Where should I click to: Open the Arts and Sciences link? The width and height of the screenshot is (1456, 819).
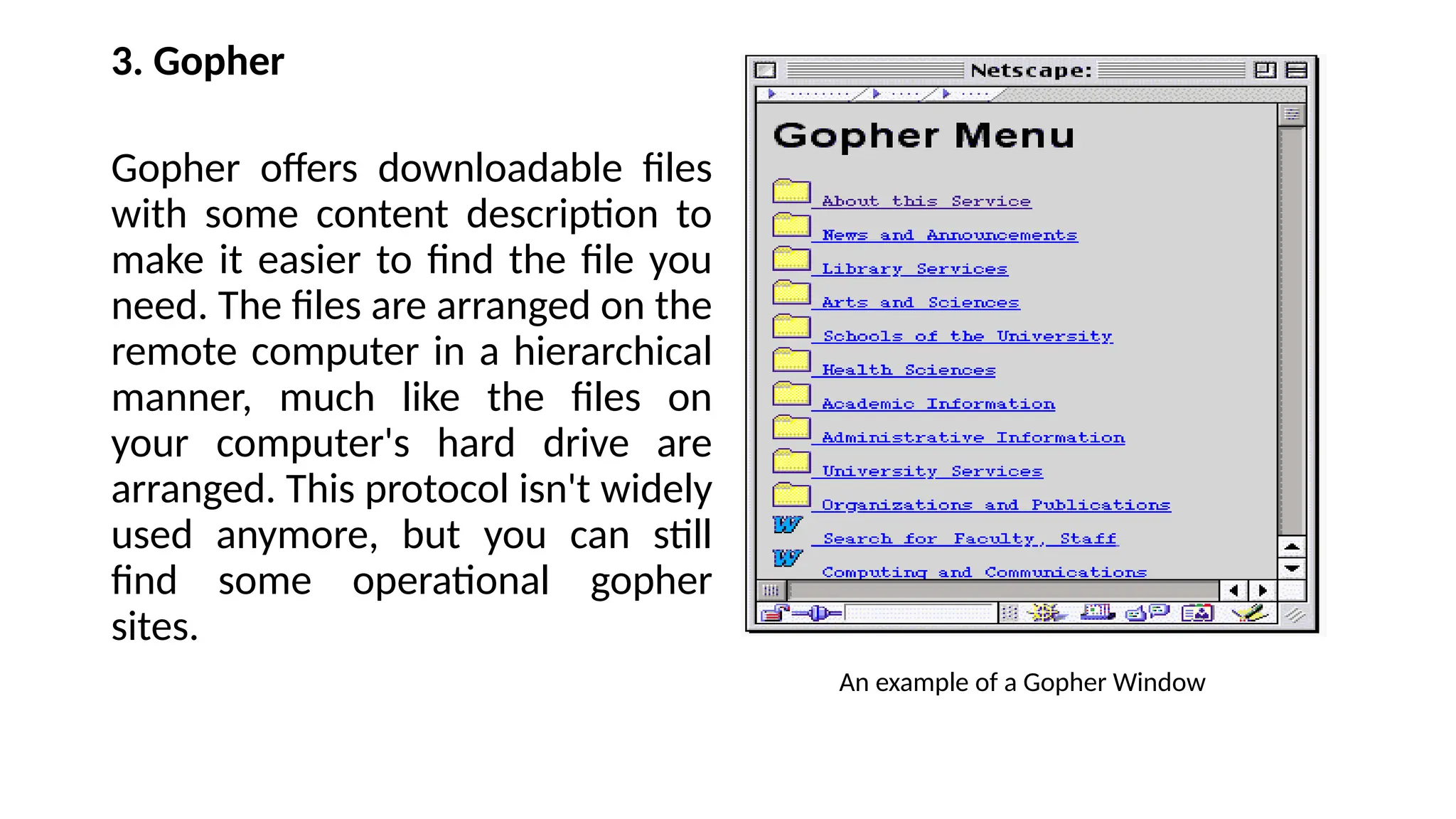coord(921,303)
